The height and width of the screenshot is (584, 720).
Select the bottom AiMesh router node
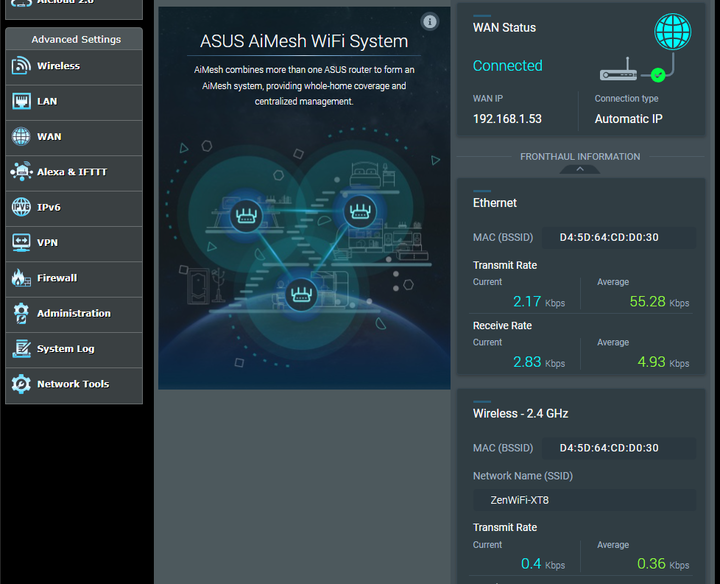[x=301, y=294]
